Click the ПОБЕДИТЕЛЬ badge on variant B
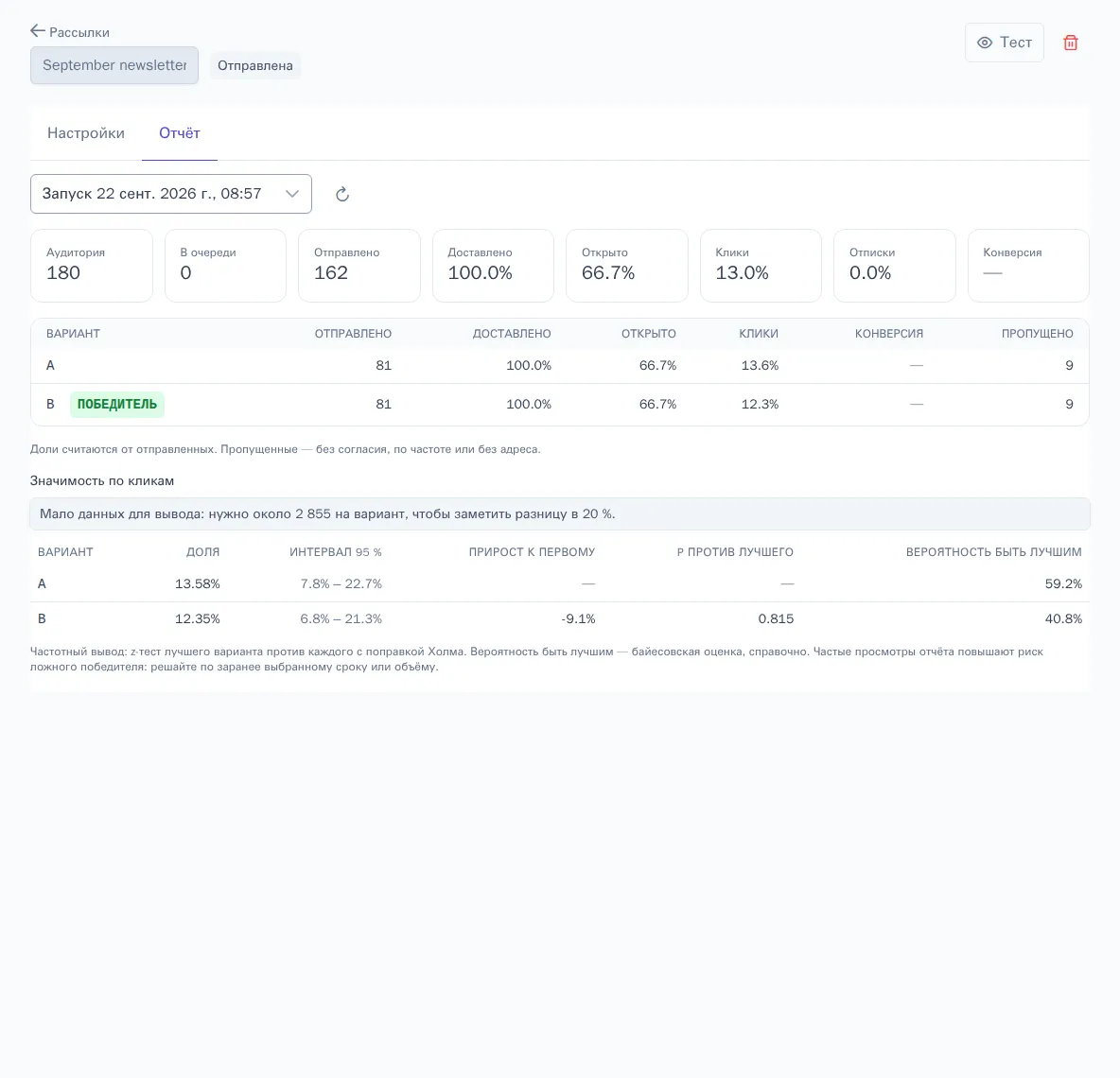 pos(117,404)
